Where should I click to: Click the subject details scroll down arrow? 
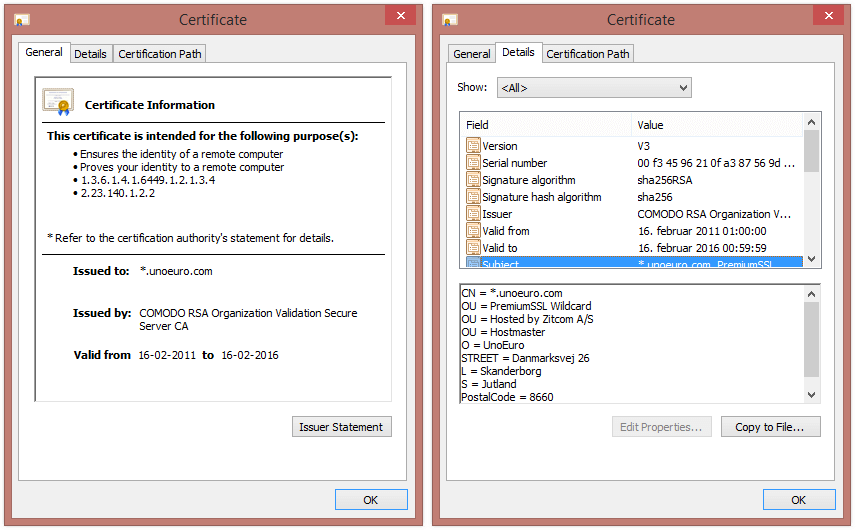tap(811, 395)
